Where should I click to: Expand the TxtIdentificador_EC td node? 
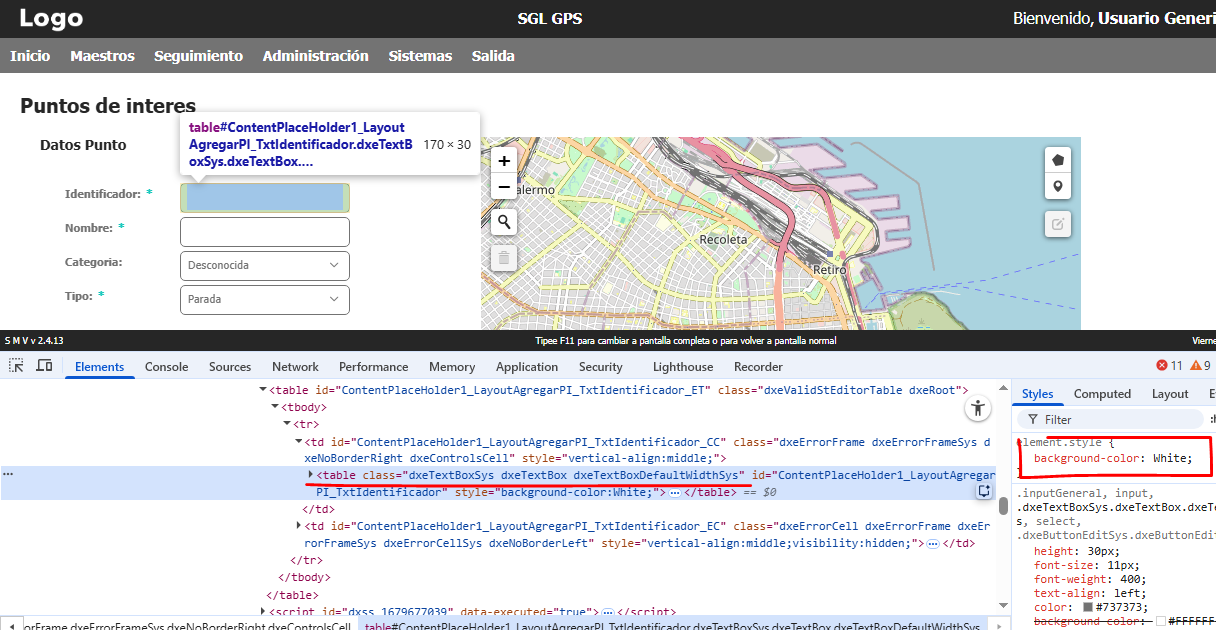point(298,526)
